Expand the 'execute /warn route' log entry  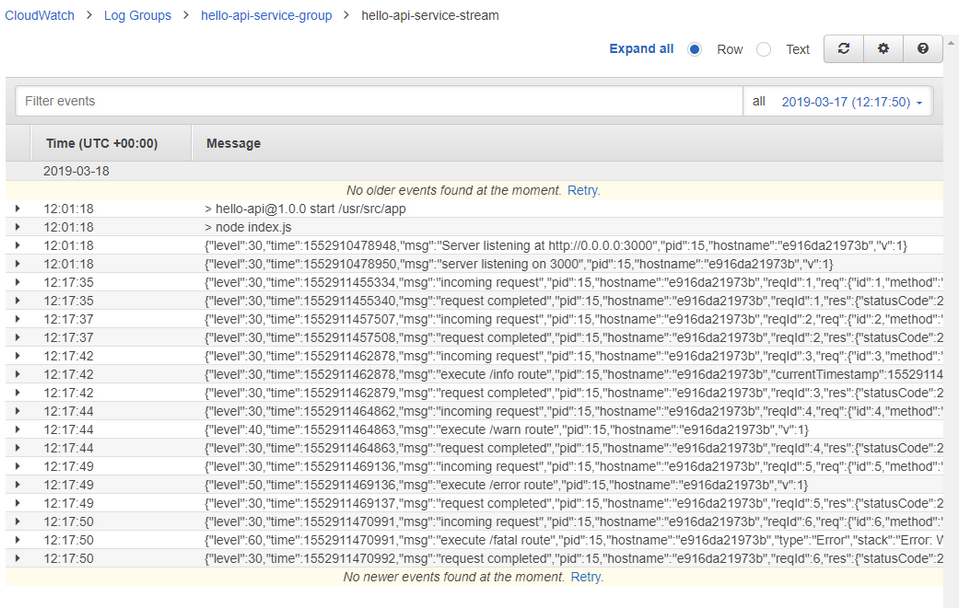point(18,429)
